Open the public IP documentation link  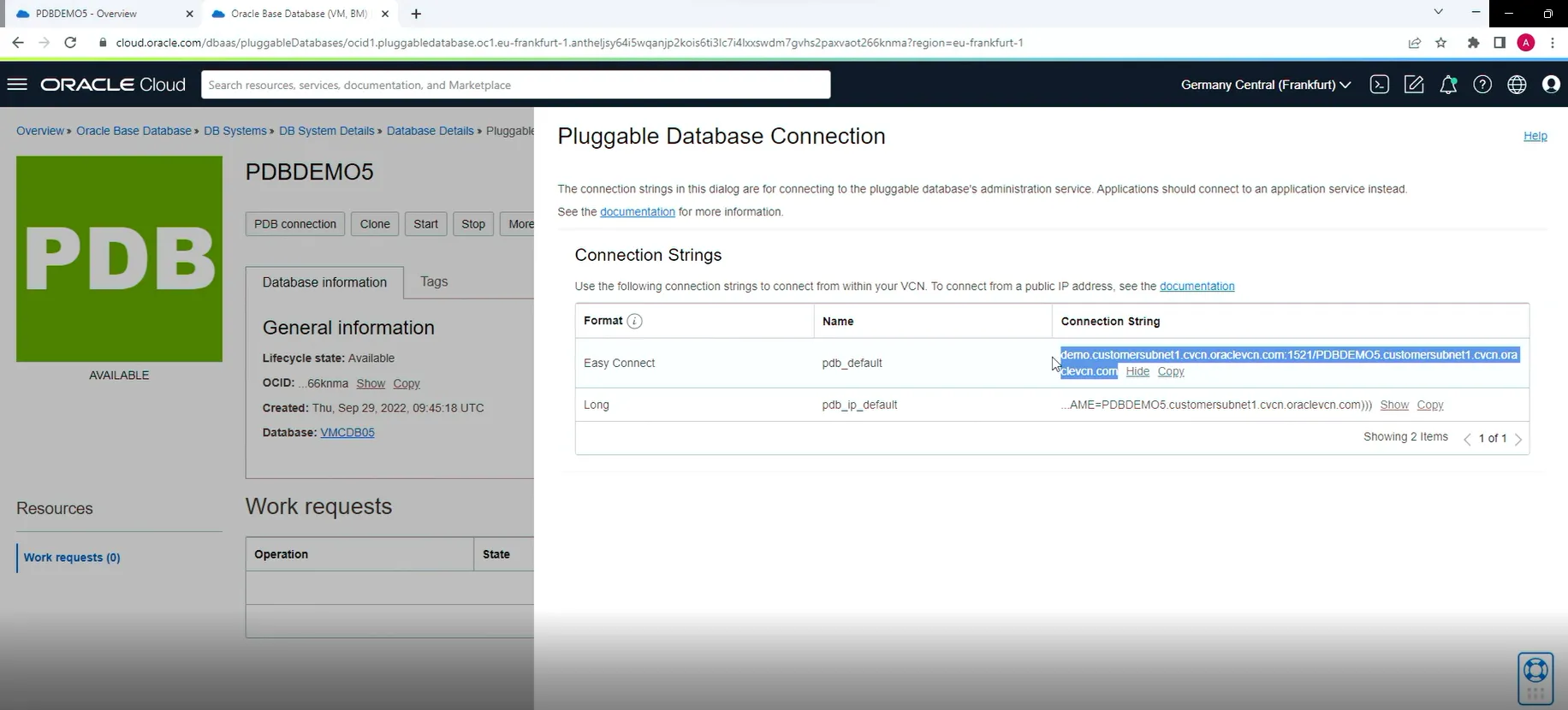1197,287
